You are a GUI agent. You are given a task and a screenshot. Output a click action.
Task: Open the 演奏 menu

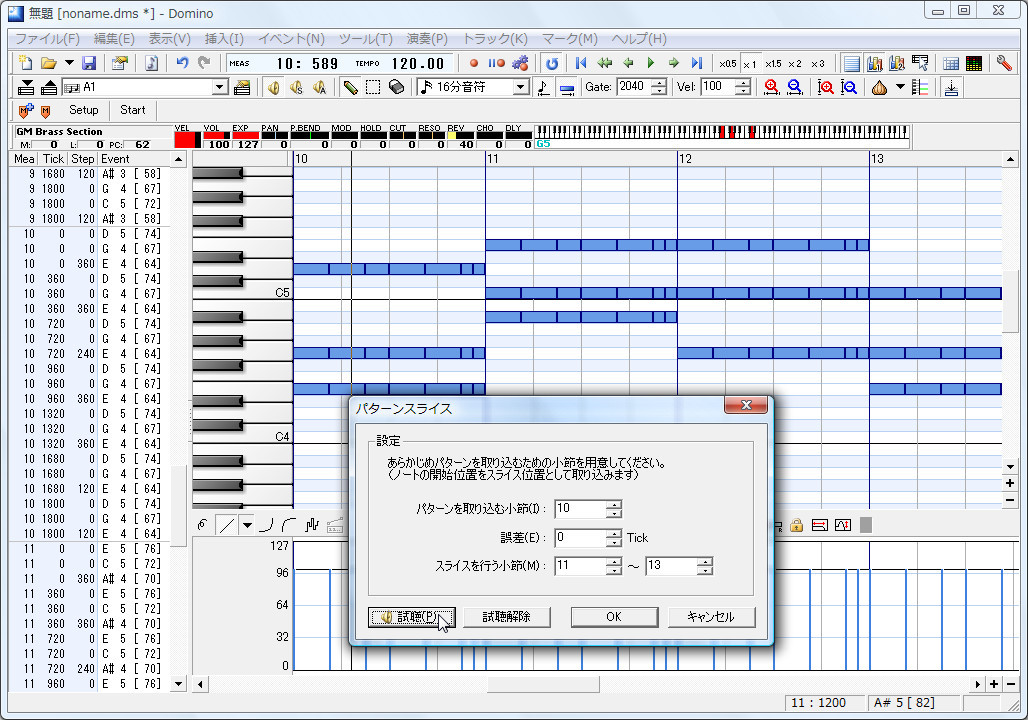pos(425,38)
